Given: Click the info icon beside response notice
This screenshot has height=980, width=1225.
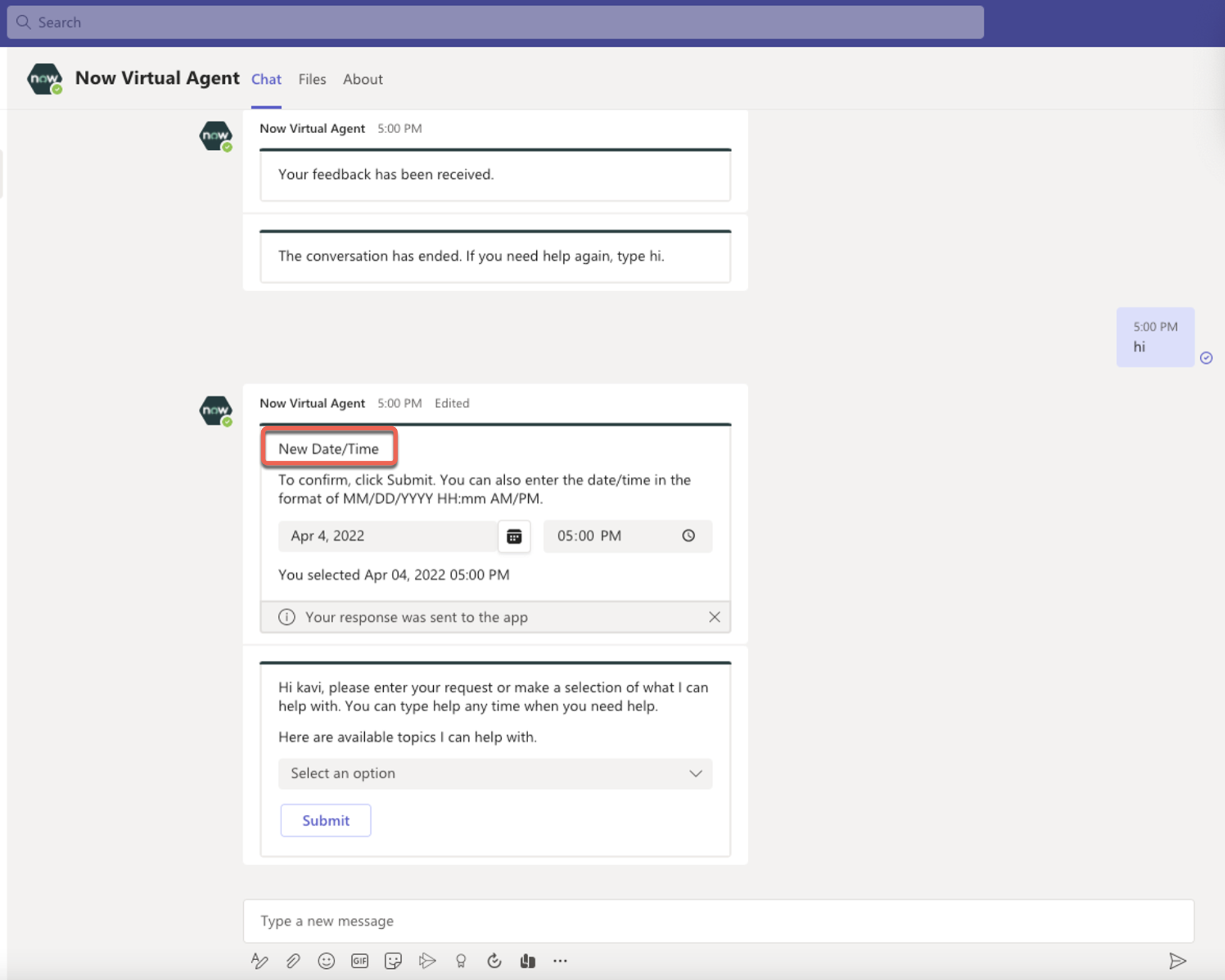Looking at the screenshot, I should pyautogui.click(x=287, y=617).
